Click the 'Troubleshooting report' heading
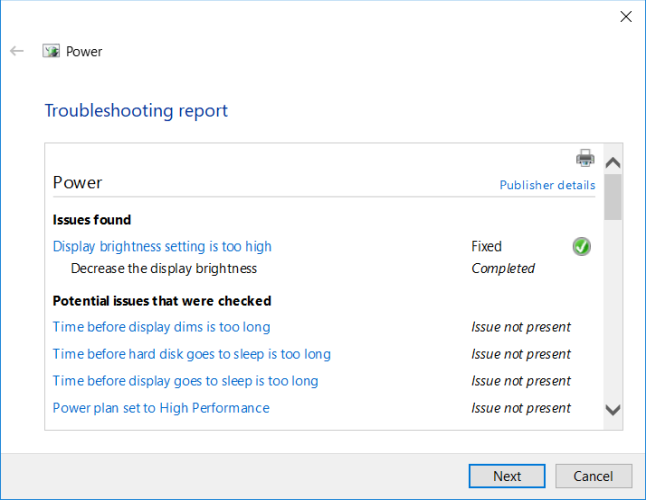This screenshot has height=500, width=646. (x=136, y=111)
